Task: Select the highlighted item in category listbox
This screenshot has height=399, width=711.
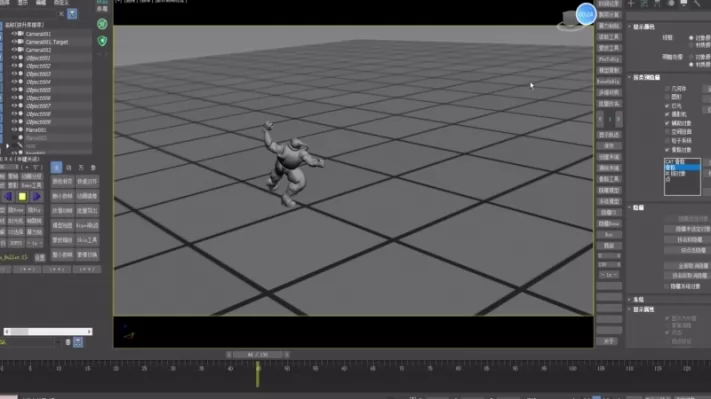Action: pos(682,167)
